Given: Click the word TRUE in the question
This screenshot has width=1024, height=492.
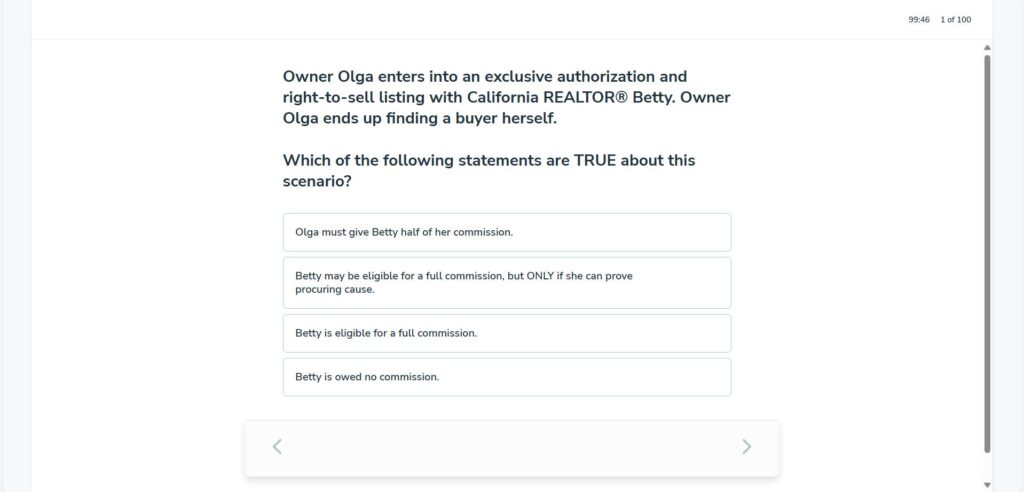Looking at the screenshot, I should [x=595, y=160].
